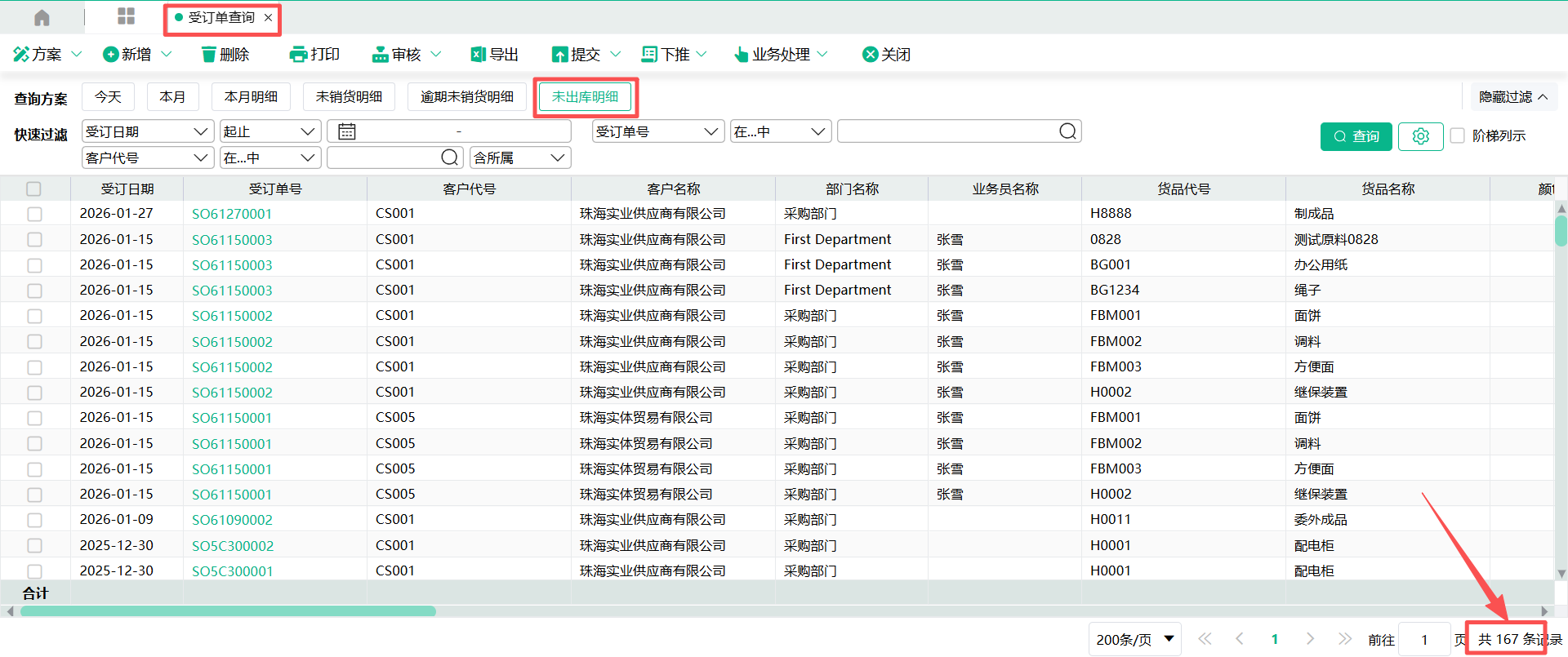Toggle the select-all header checkbox
Image resolution: width=1568 pixels, height=657 pixels.
pos(33,189)
